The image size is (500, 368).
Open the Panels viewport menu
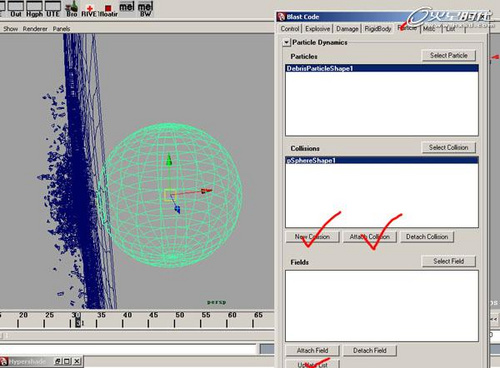point(61,29)
